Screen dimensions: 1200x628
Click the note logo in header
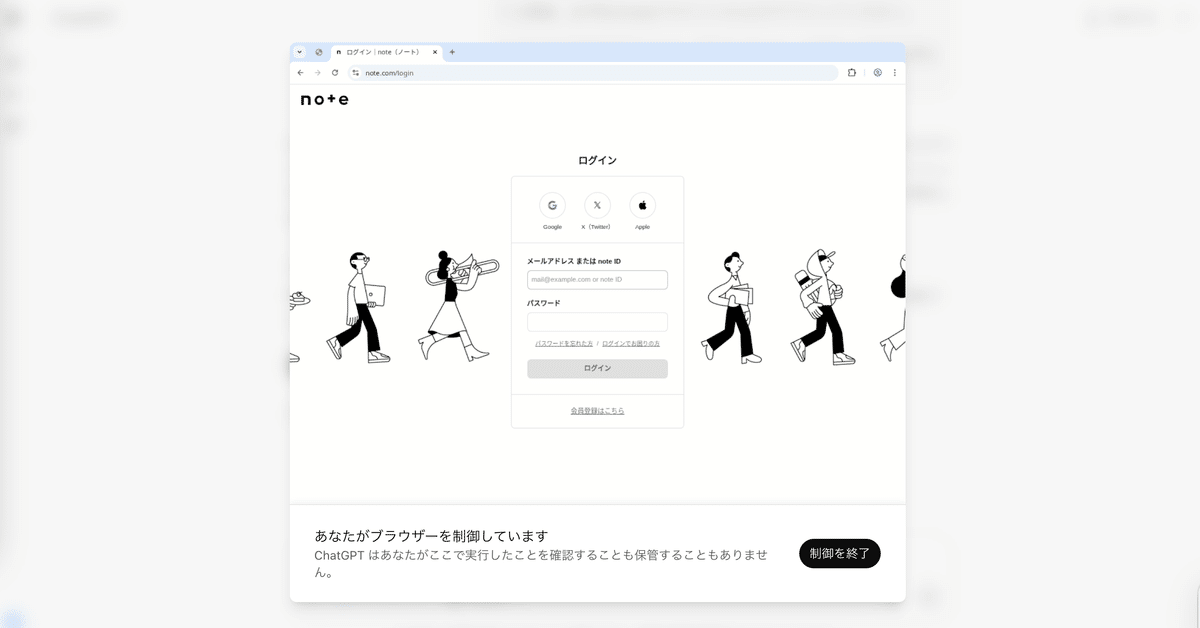(x=325, y=100)
